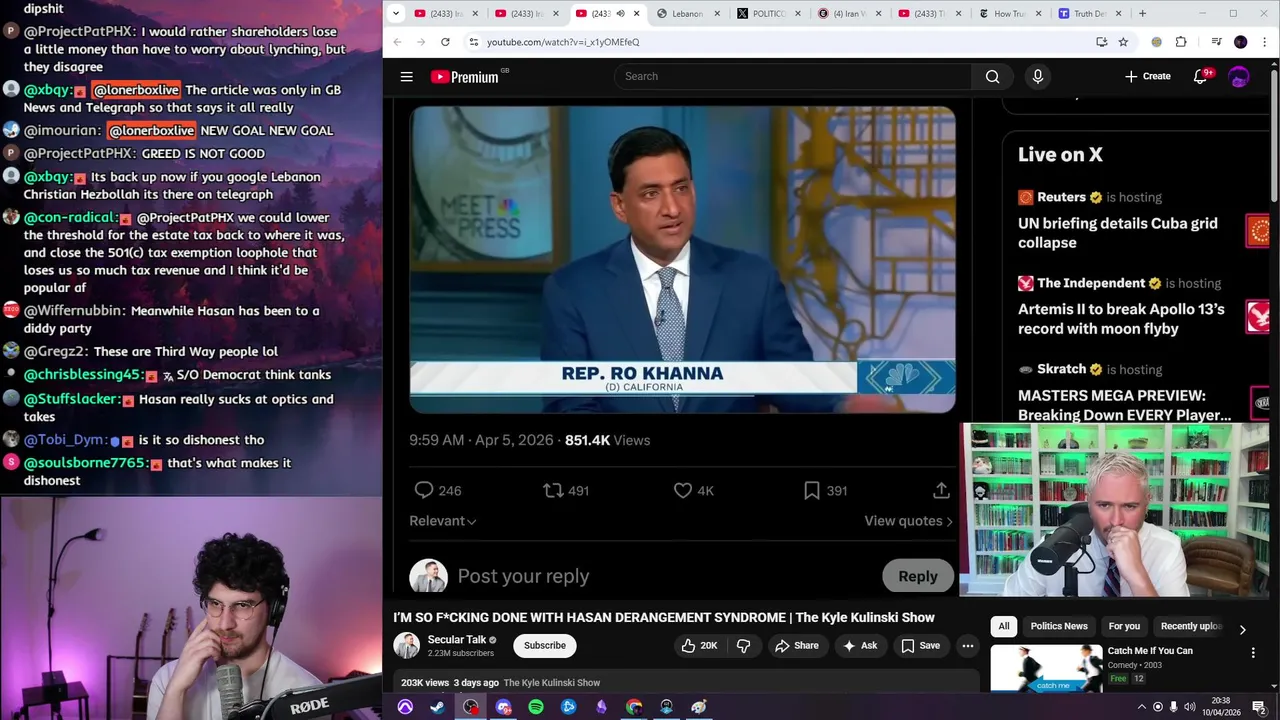The image size is (1280, 720).
Task: Open Artemis II moon flyby story
Action: click(x=1121, y=319)
